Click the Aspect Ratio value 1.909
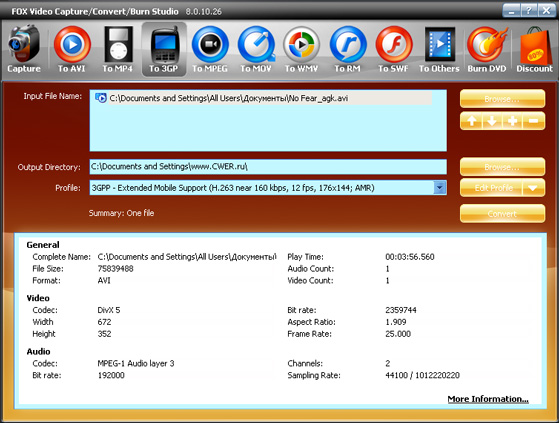559x423 pixels. (x=396, y=322)
